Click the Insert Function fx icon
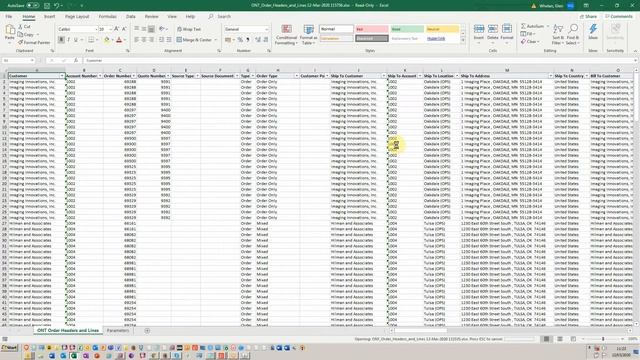This screenshot has width=640, height=360. tap(76, 60)
